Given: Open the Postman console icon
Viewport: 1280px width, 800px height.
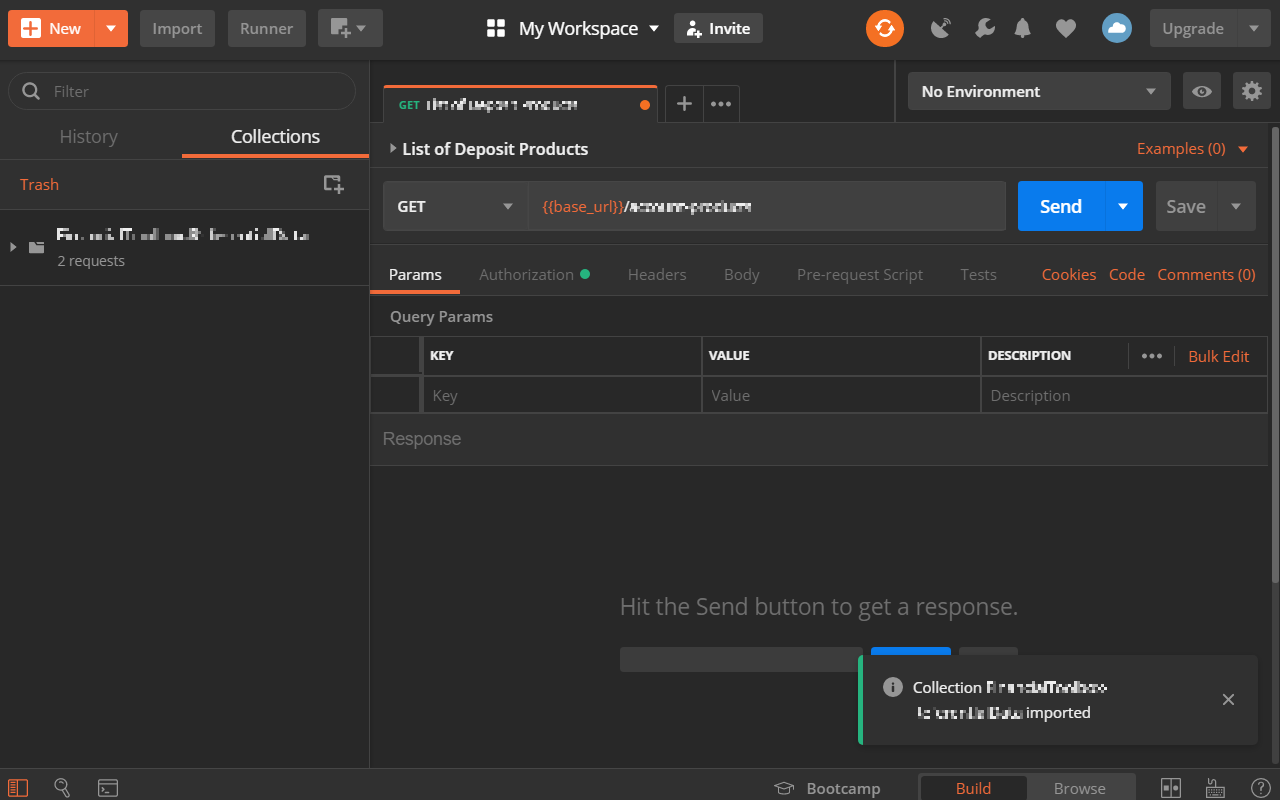Looking at the screenshot, I should pos(108,788).
